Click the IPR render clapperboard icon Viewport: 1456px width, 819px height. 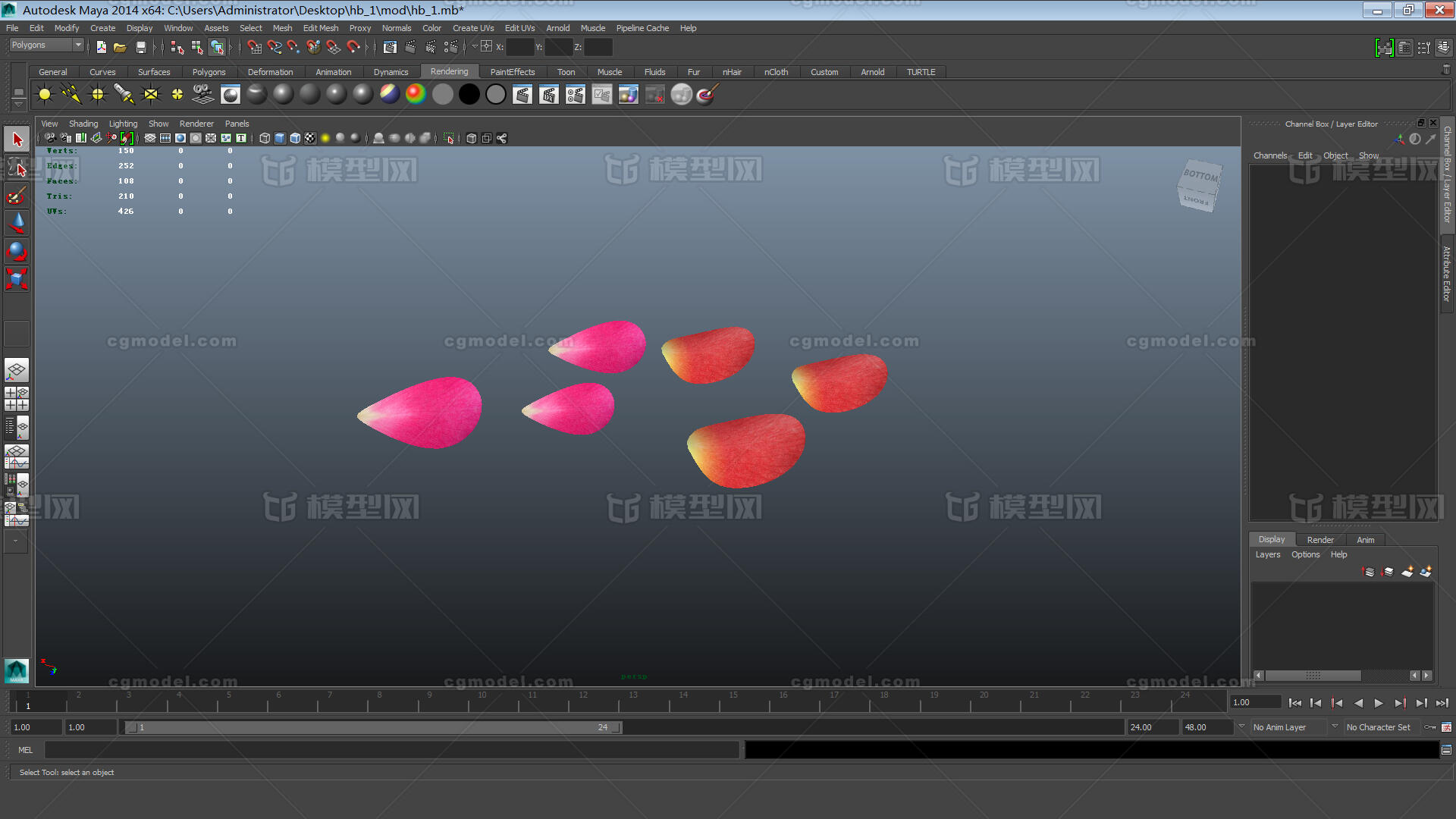(x=549, y=94)
